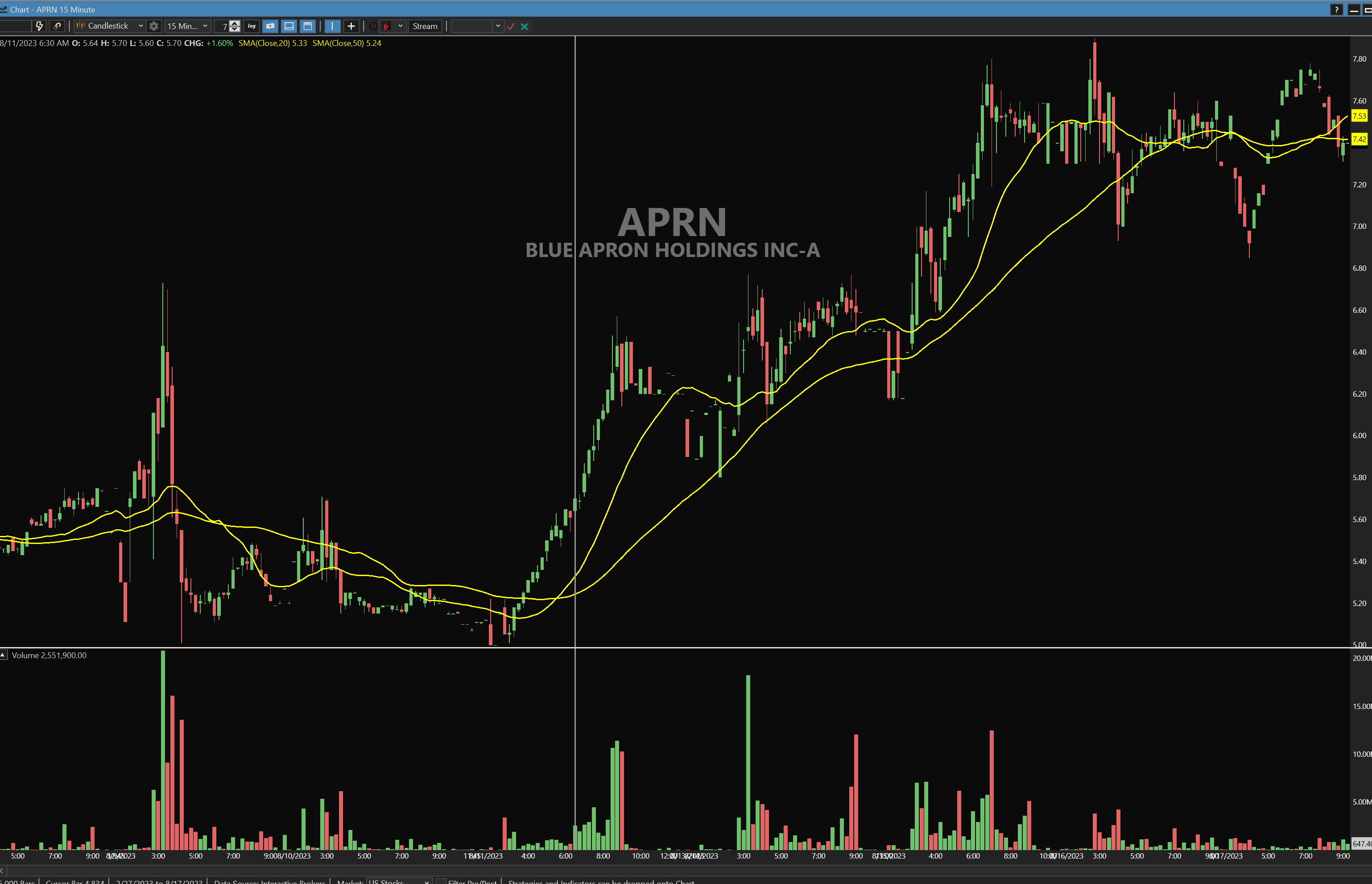Click the lightning bolt icon in toolbar
Viewport: 1372px width, 884px height.
(39, 26)
